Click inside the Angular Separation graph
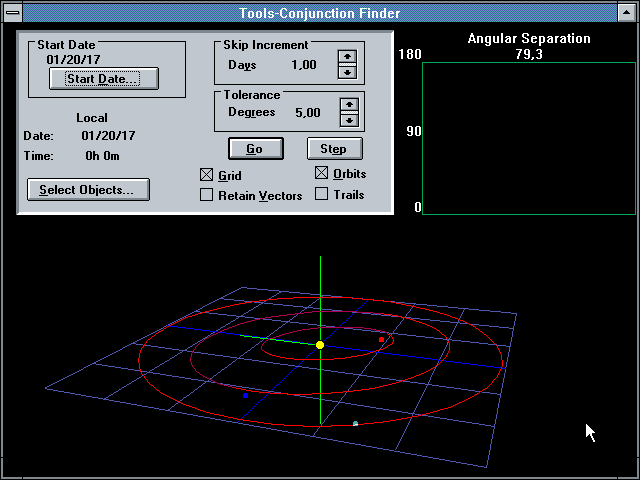Screen dimensions: 640x480 click(528, 138)
